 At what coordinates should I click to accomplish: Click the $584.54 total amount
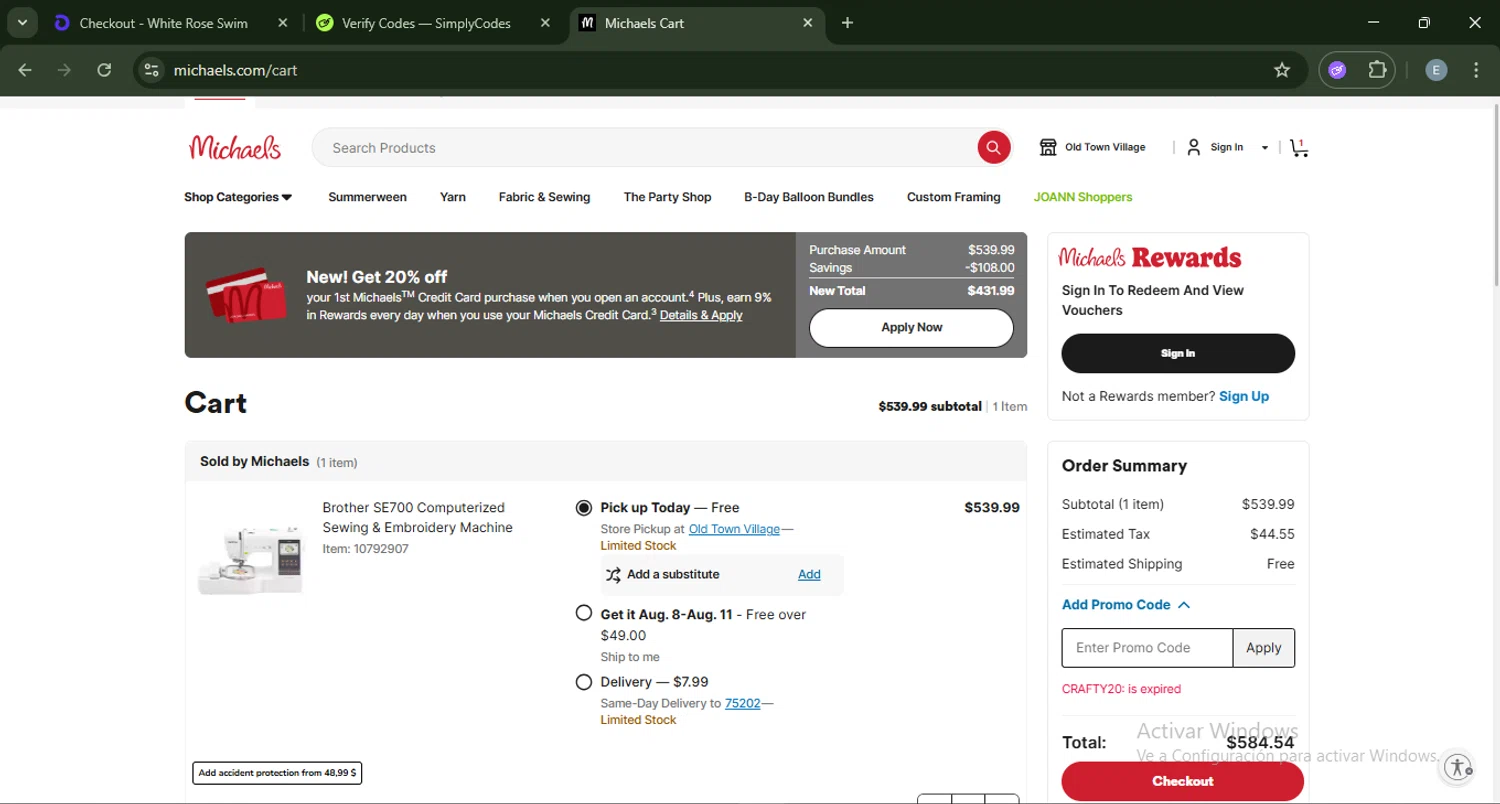(x=1260, y=742)
